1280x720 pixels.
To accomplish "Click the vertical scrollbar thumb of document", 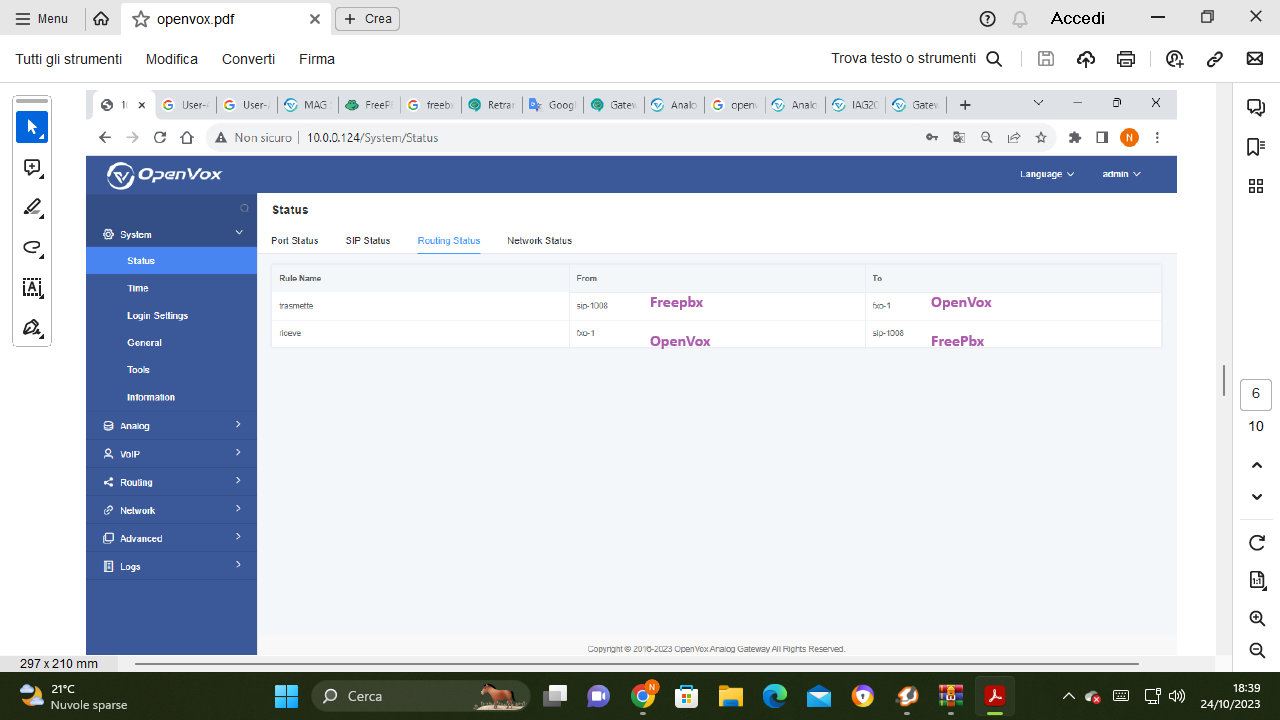I will [1224, 380].
